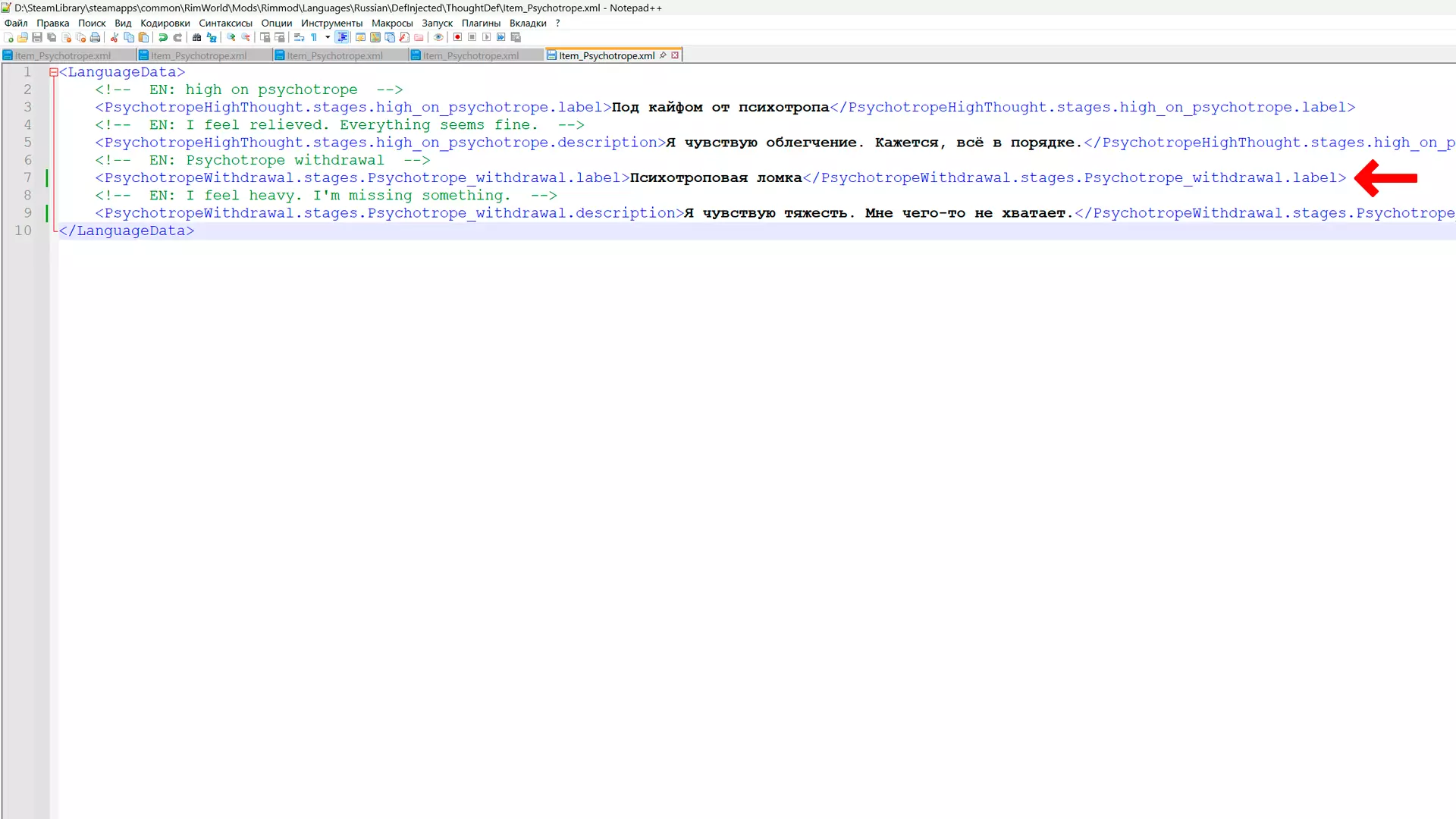Toggle word wrap toolbar button
The image size is (1456, 819).
(299, 37)
